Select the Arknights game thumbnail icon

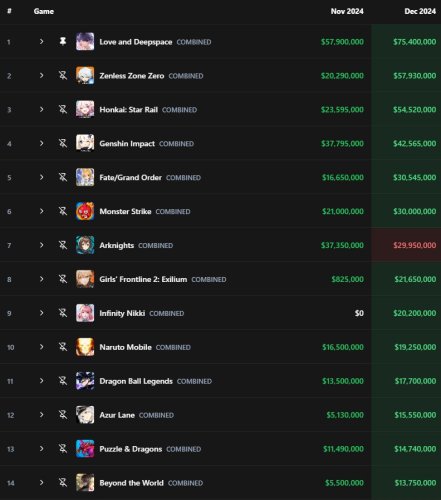85,245
